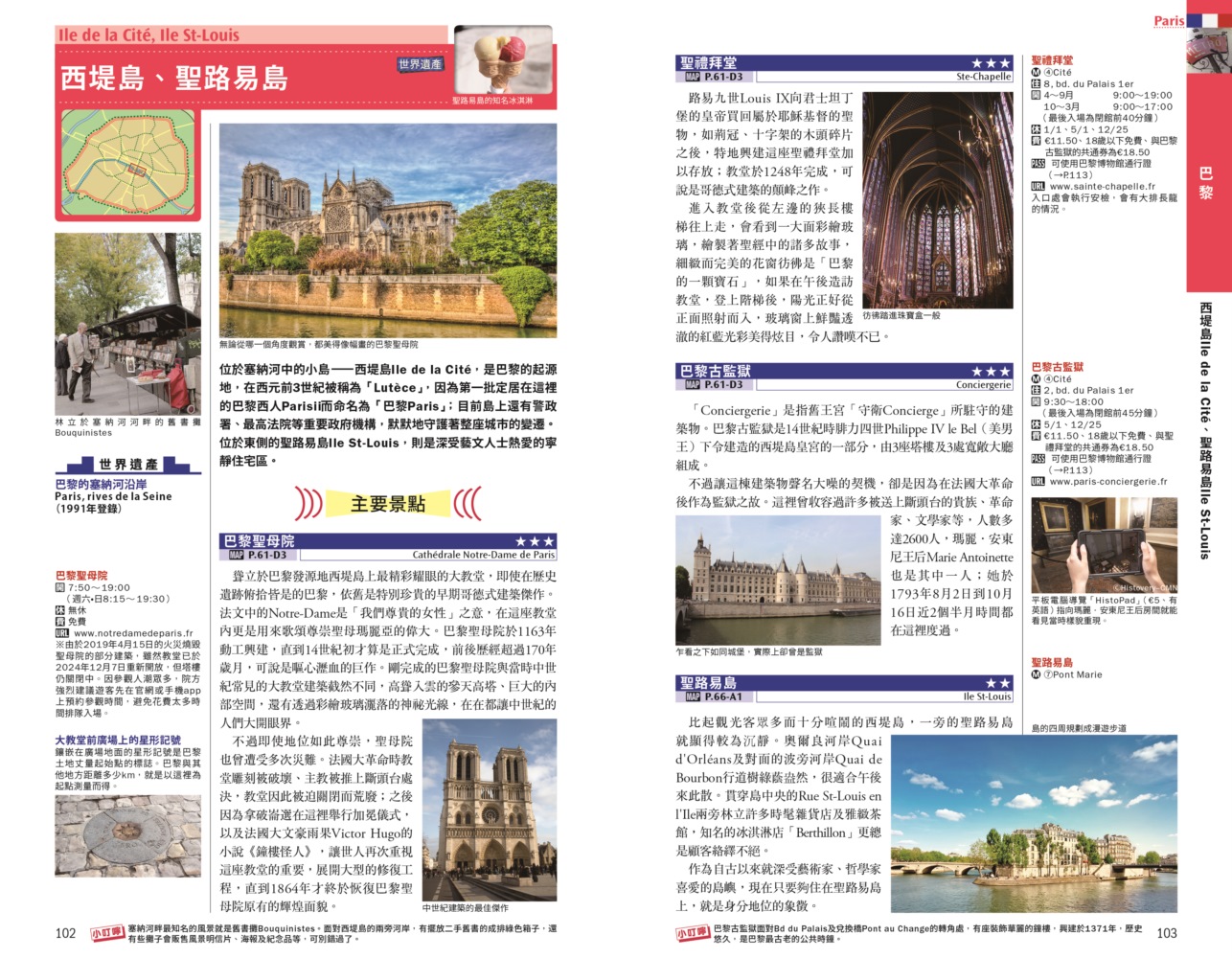This screenshot has height=958, width=1232.
Task: Click the 費 icon beside 免費
Action: tap(59, 622)
